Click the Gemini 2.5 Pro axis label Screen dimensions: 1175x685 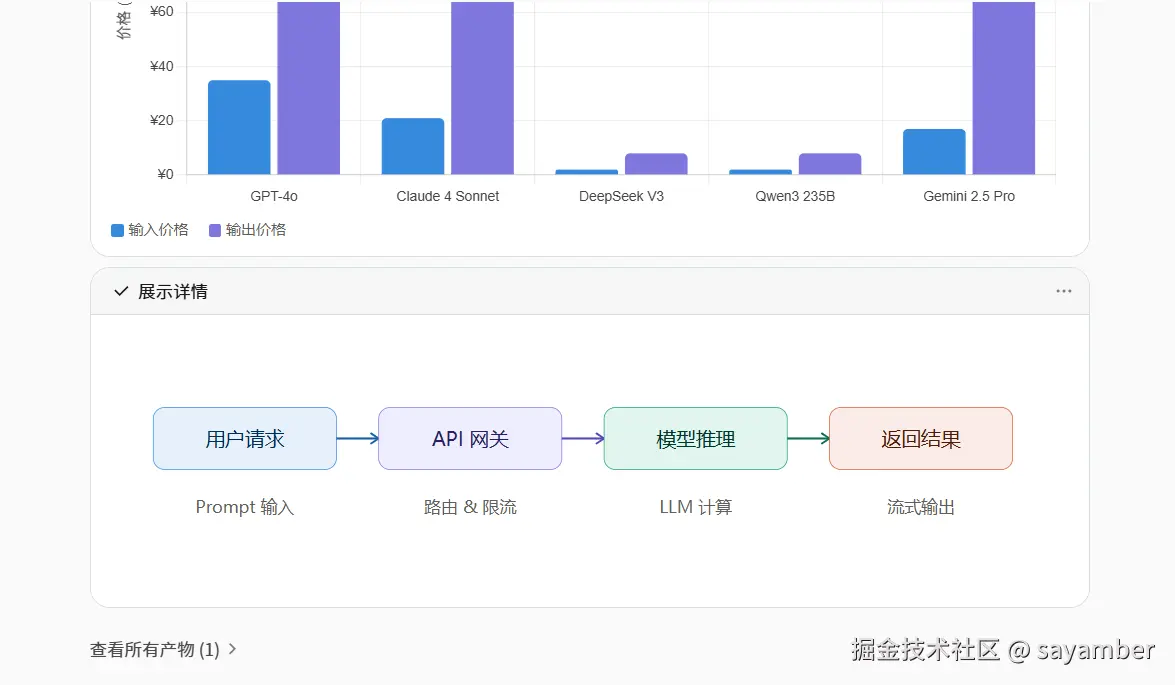[969, 196]
